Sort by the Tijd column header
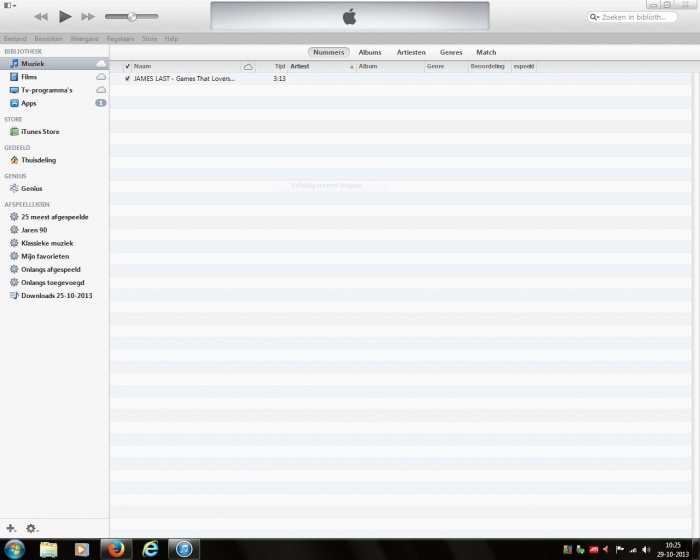Viewport: 700px width, 560px height. click(272, 67)
